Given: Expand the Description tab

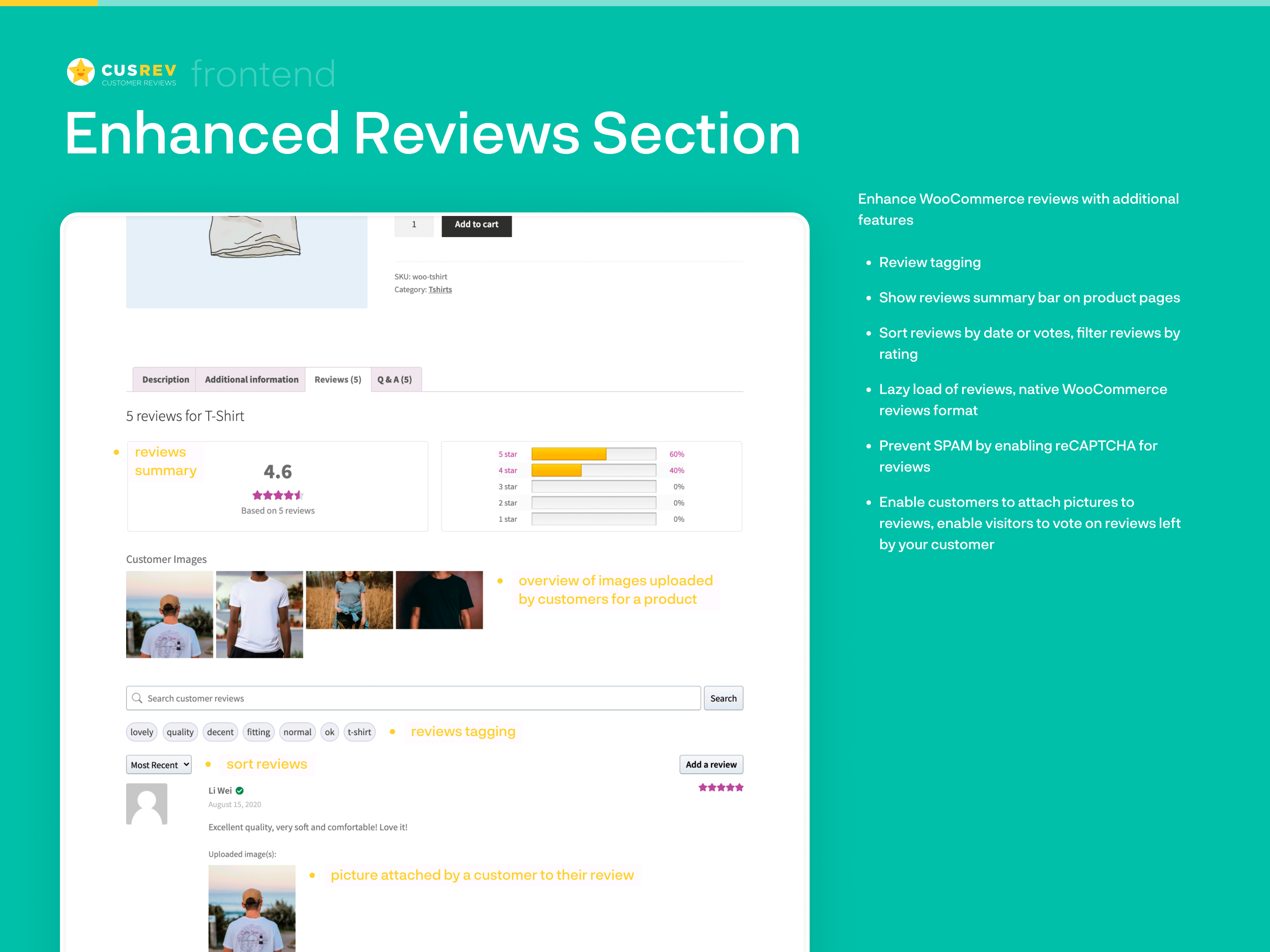Looking at the screenshot, I should pyautogui.click(x=165, y=379).
